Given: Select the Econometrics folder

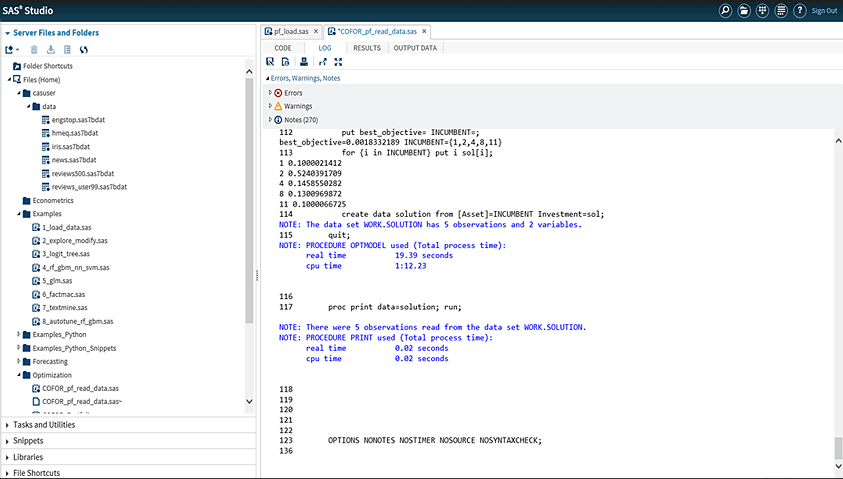Looking at the screenshot, I should click(53, 201).
